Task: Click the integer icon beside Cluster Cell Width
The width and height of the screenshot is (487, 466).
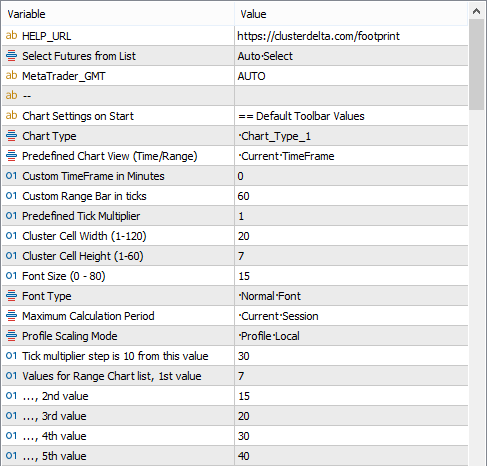Action: [x=11, y=235]
